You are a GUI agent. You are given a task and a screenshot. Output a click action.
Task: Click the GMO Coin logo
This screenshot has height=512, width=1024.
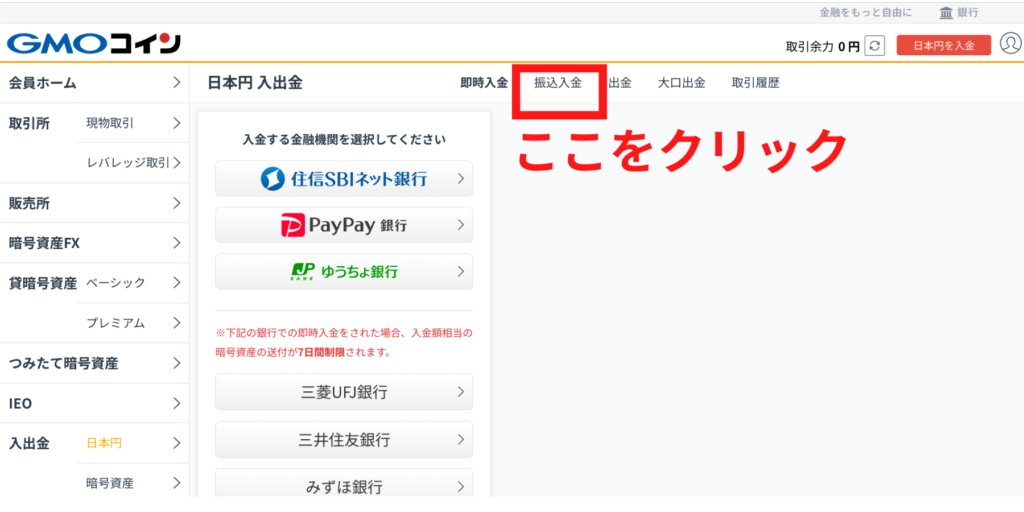94,44
